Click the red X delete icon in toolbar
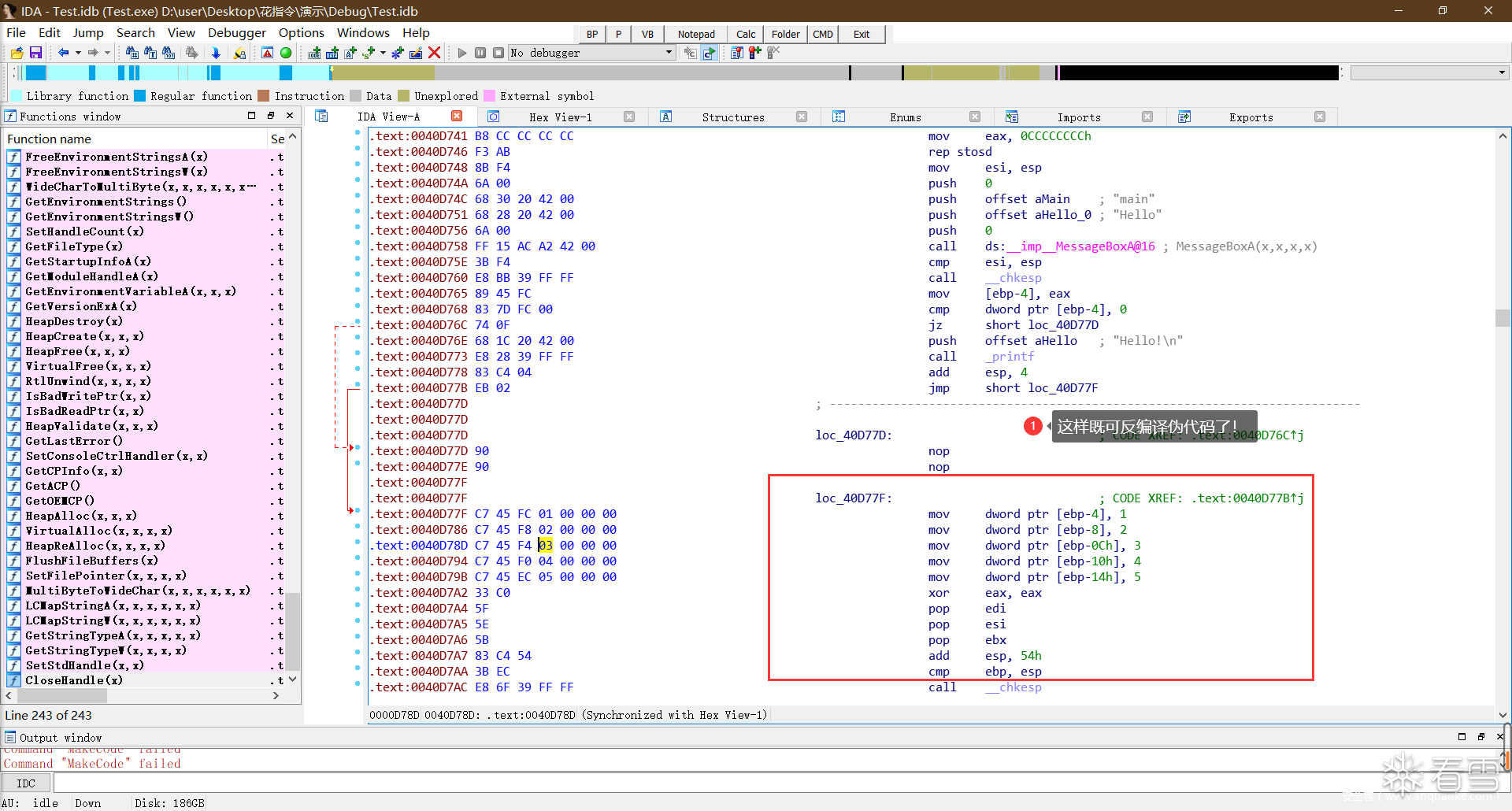Viewport: 1512px width, 811px height. (434, 53)
